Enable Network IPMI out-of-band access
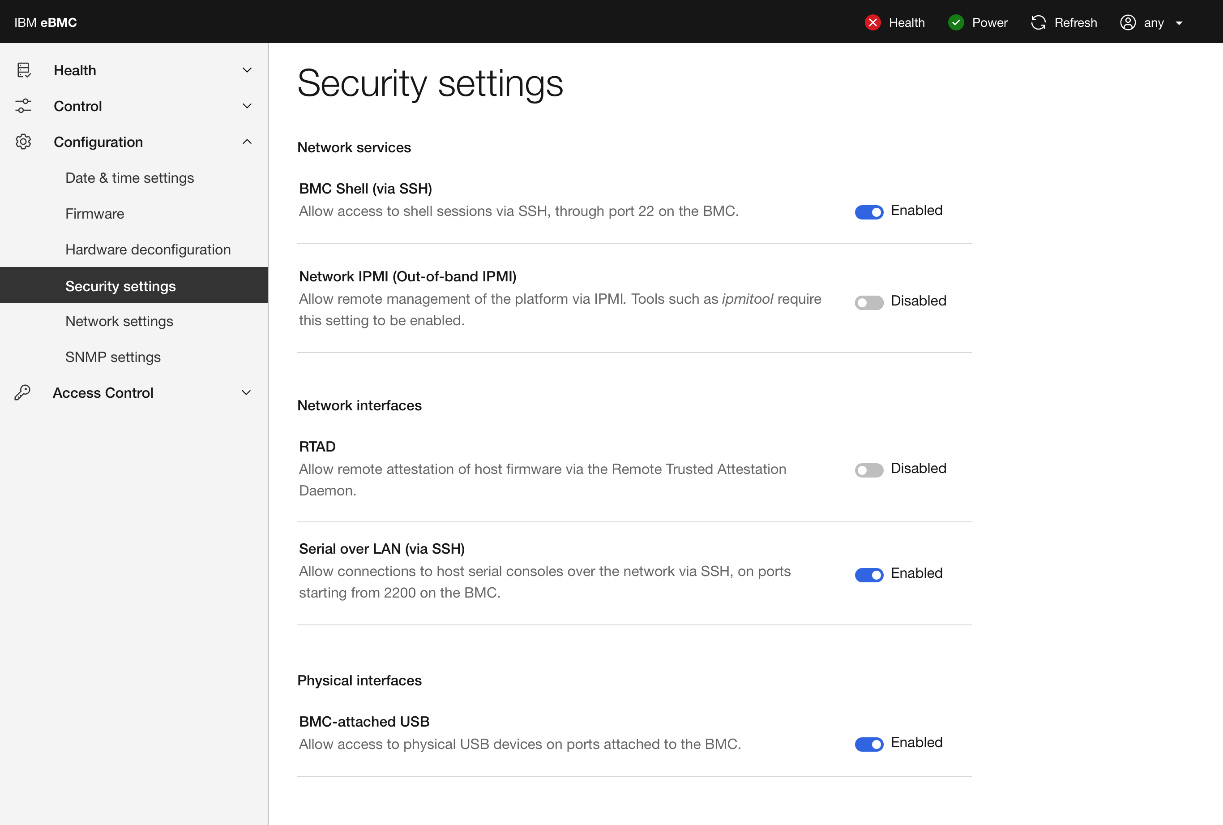This screenshot has height=825, width=1223. [x=869, y=301]
